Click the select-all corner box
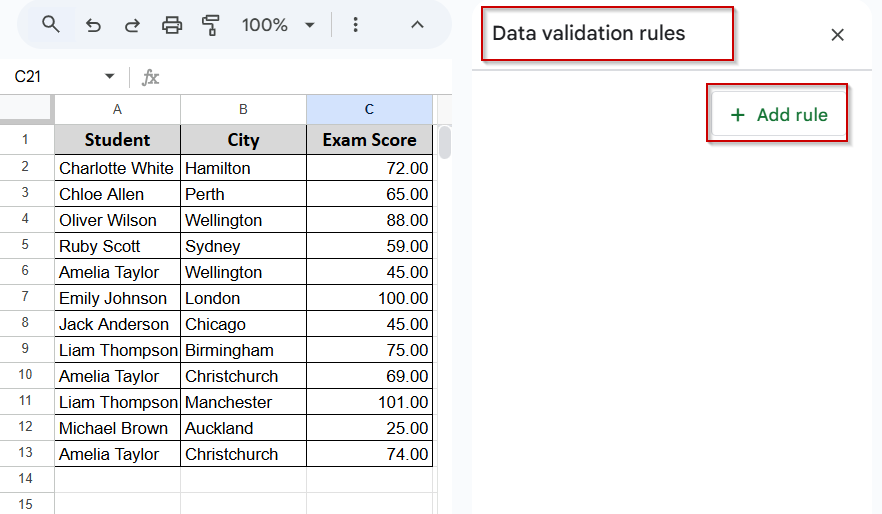882x514 pixels. (26, 109)
